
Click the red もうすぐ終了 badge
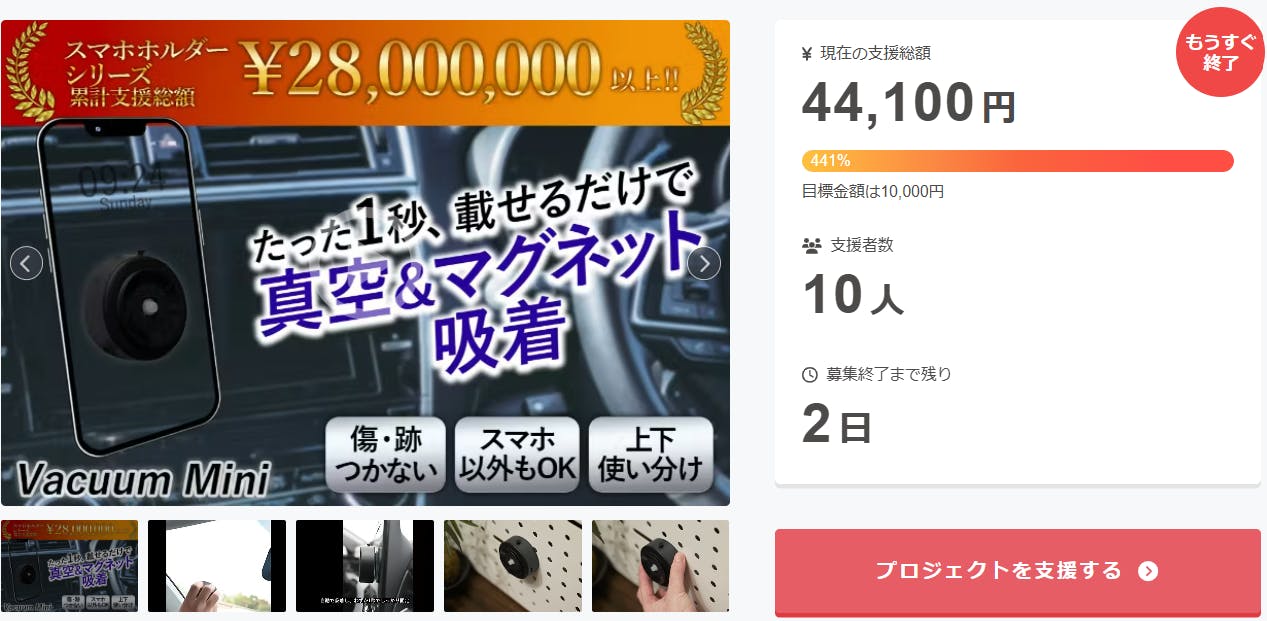pos(1220,52)
